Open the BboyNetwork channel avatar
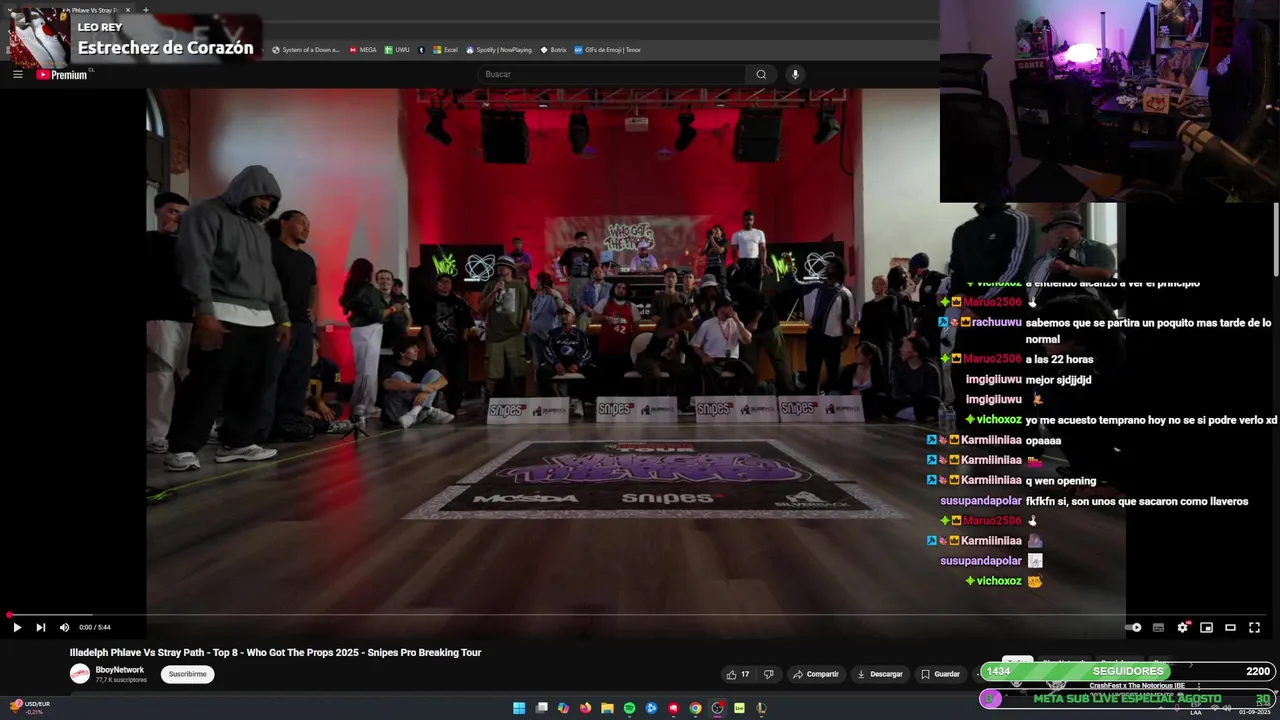Image resolution: width=1280 pixels, height=720 pixels. [x=80, y=674]
